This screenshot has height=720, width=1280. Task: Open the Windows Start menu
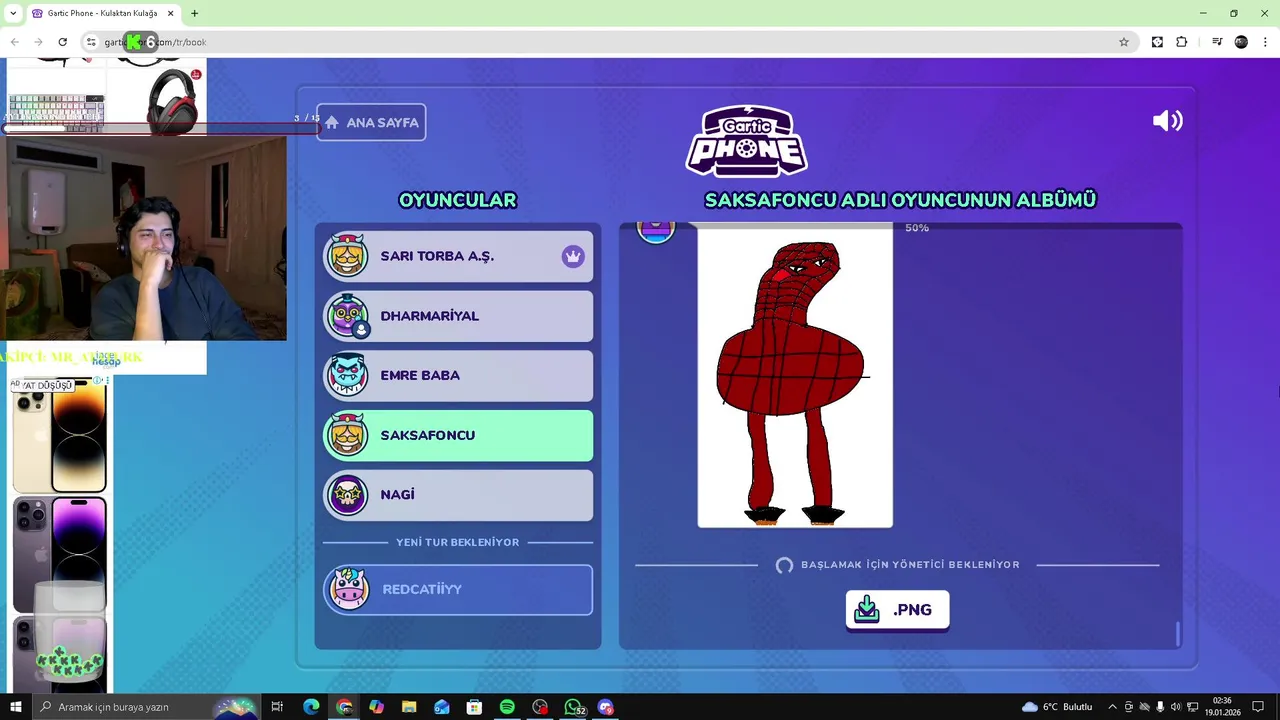15,707
